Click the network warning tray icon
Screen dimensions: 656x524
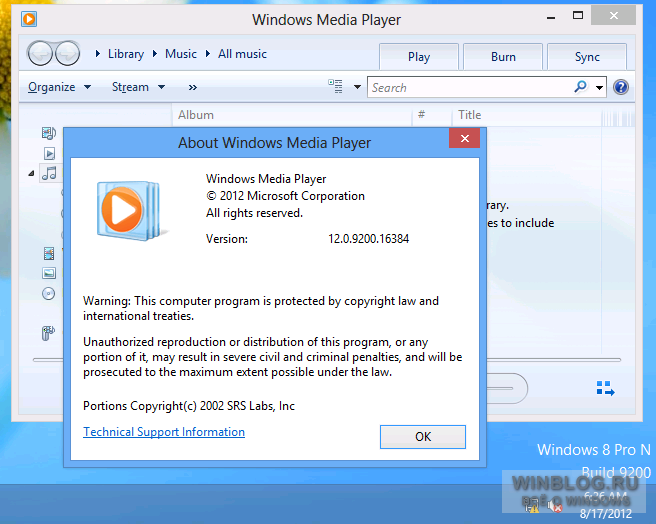[532, 506]
